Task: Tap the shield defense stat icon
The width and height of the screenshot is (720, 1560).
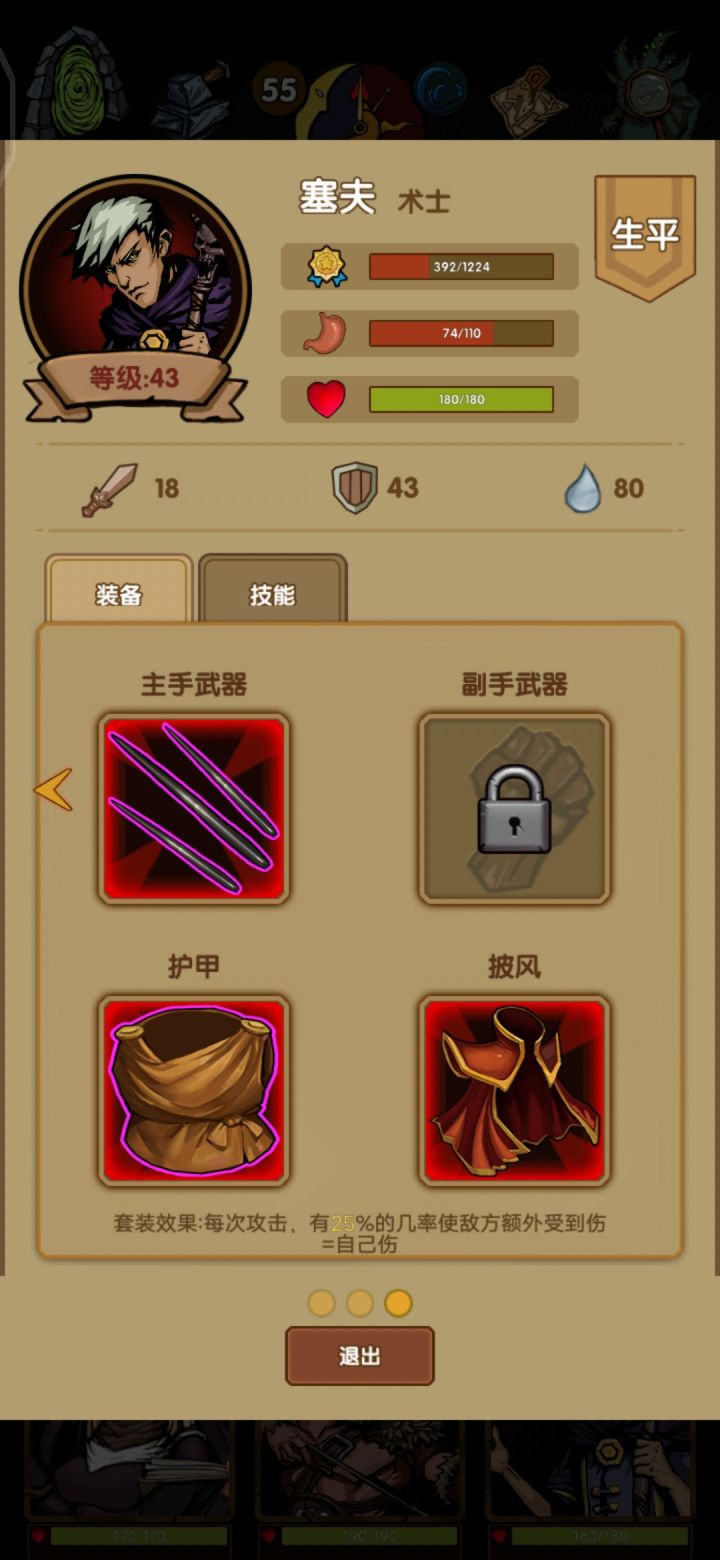Action: 354,488
